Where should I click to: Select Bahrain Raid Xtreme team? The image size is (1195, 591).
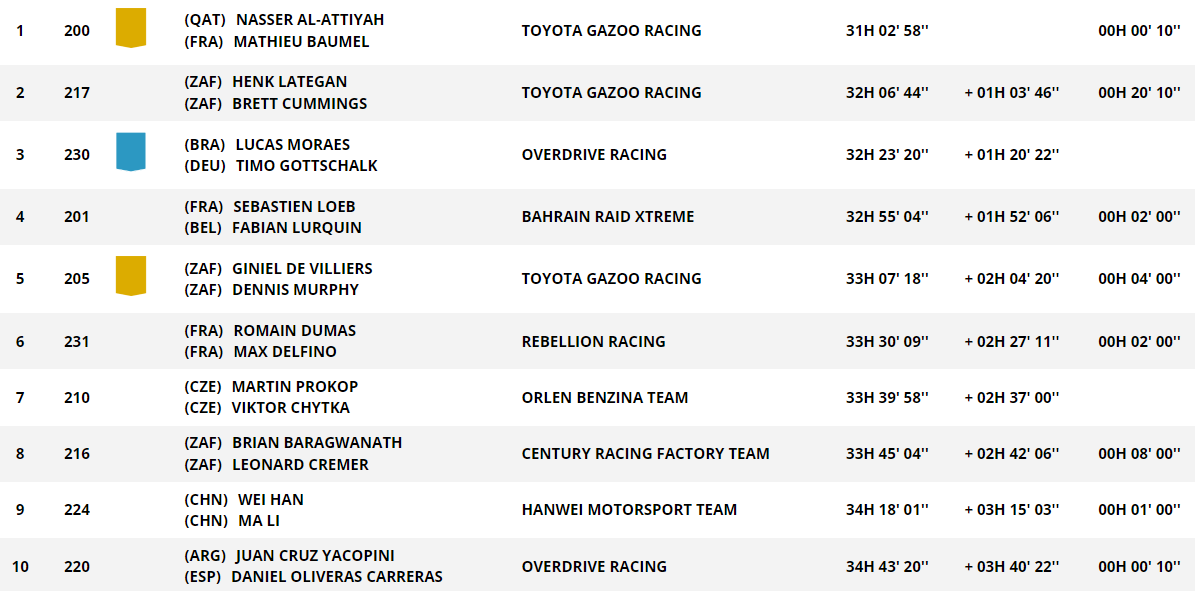click(x=607, y=217)
